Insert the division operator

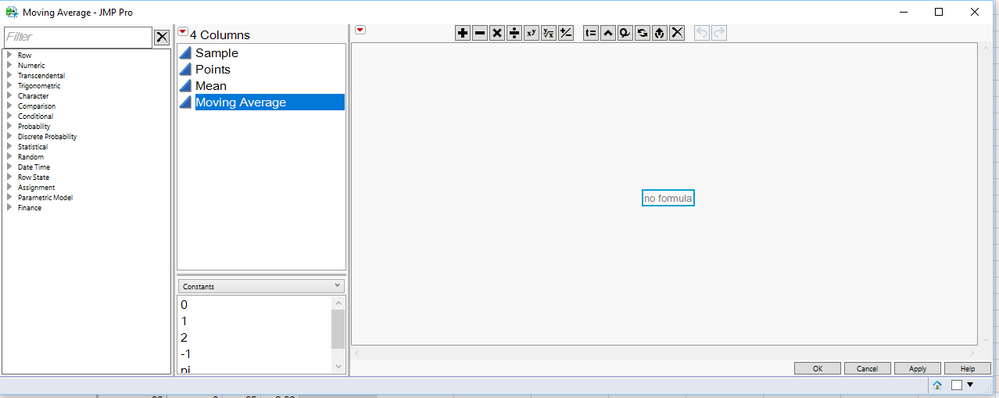(x=514, y=34)
